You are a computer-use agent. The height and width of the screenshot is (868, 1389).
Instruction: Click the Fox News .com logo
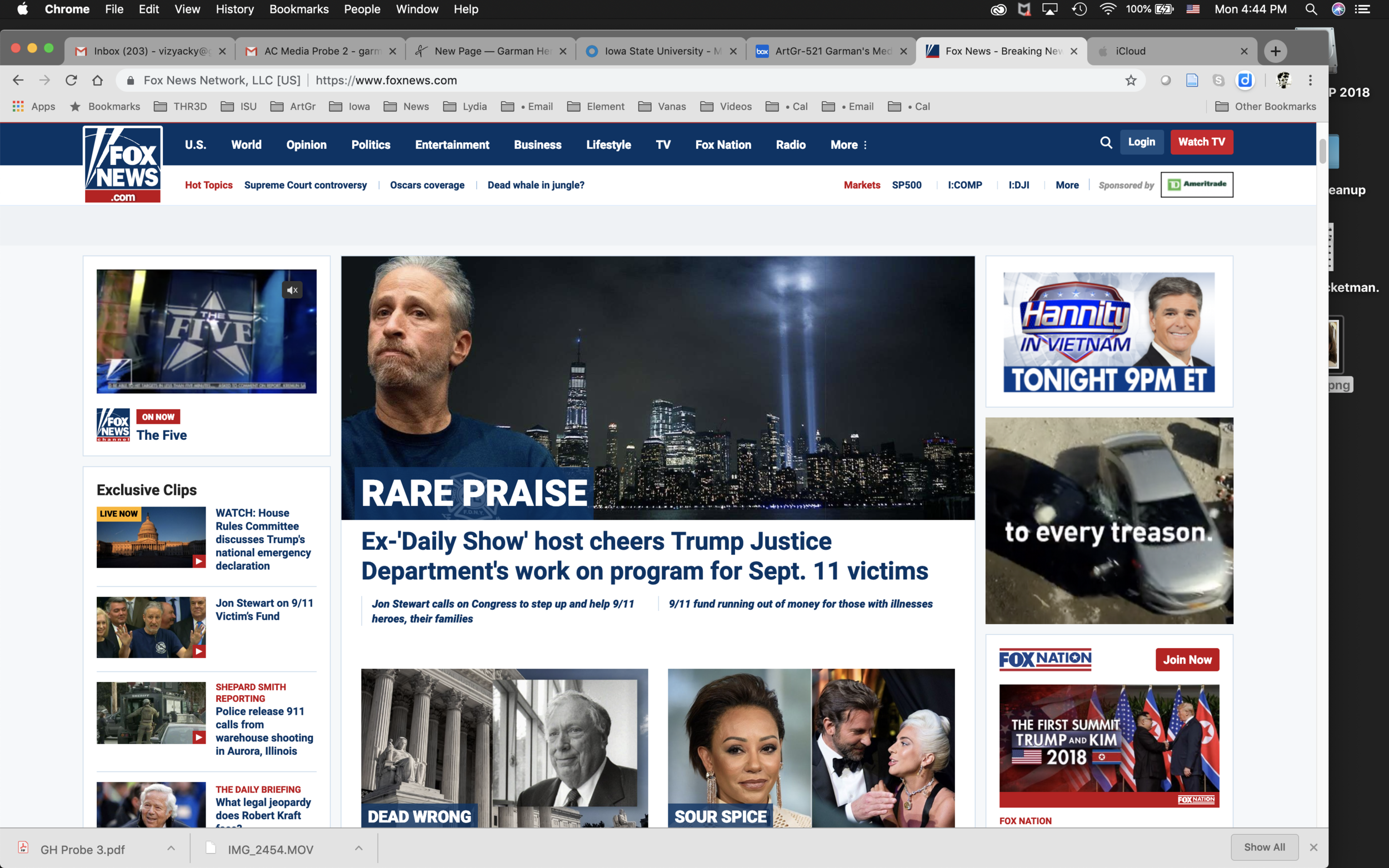pyautogui.click(x=123, y=165)
